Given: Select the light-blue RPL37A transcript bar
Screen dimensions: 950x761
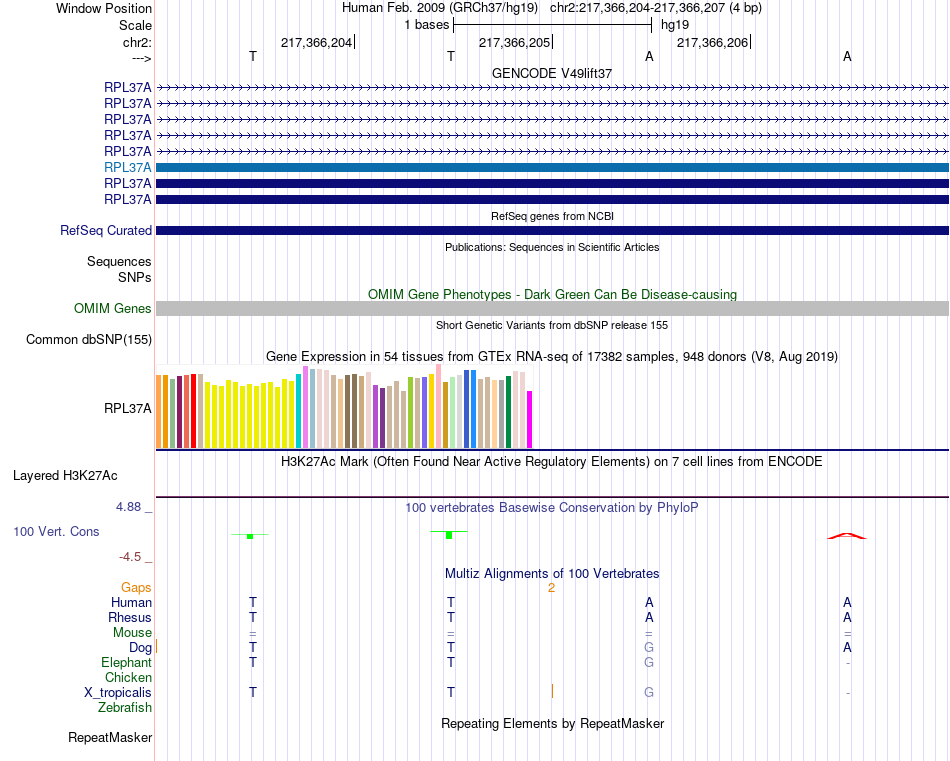Looking at the screenshot, I should pyautogui.click(x=553, y=167).
